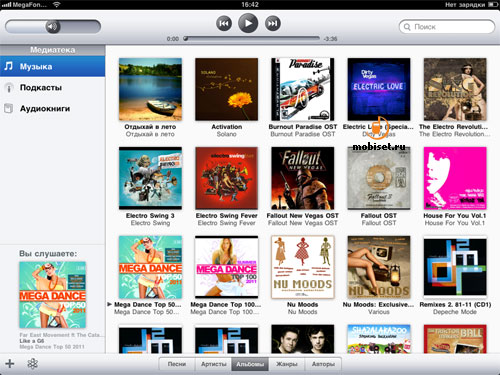The height and width of the screenshot is (375, 500).
Task: Open the Nu Moods album cover
Action: click(x=303, y=267)
